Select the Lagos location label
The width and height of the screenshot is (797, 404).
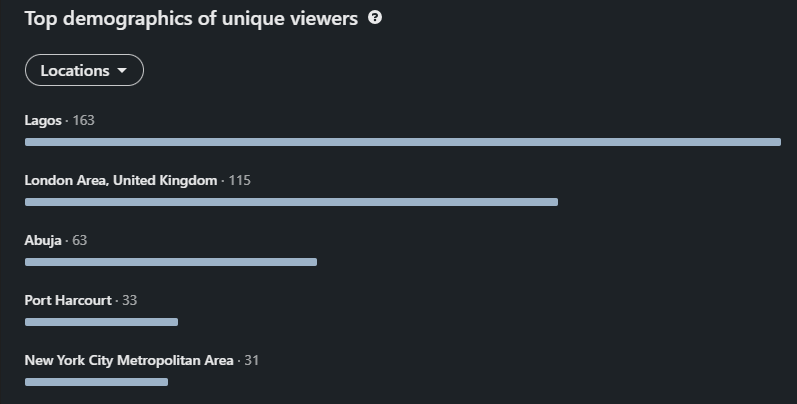[x=43, y=121]
